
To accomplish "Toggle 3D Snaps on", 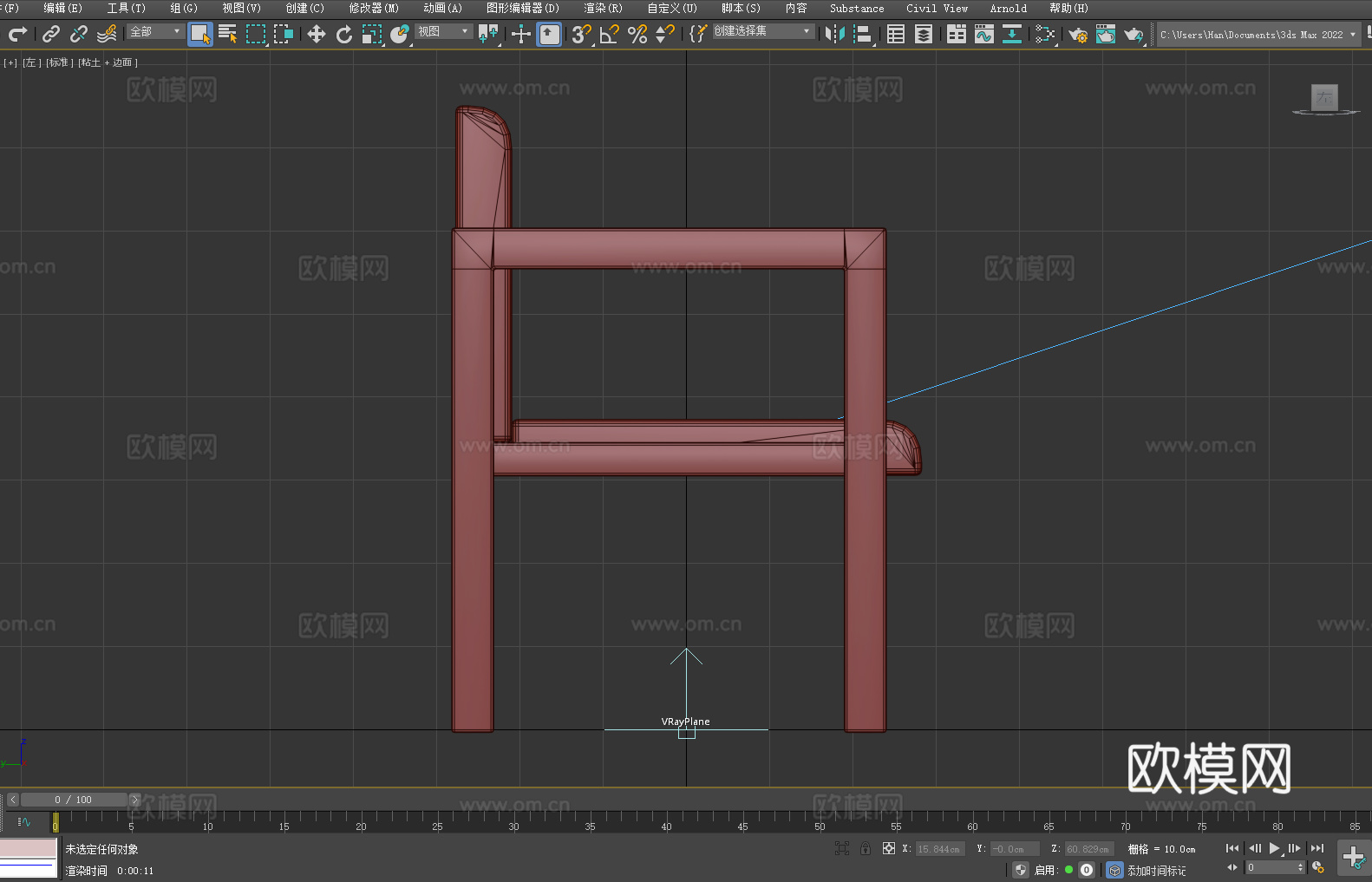I will tap(582, 34).
